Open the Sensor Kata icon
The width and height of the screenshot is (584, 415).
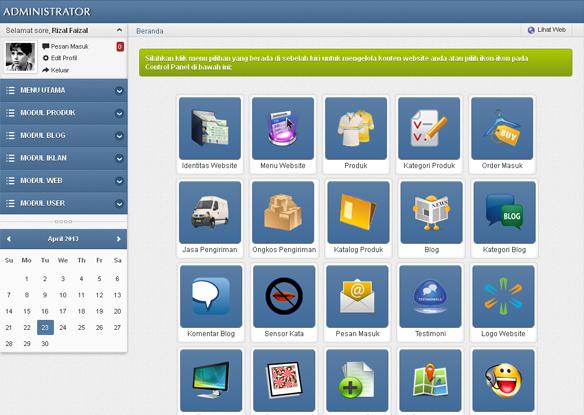284,297
